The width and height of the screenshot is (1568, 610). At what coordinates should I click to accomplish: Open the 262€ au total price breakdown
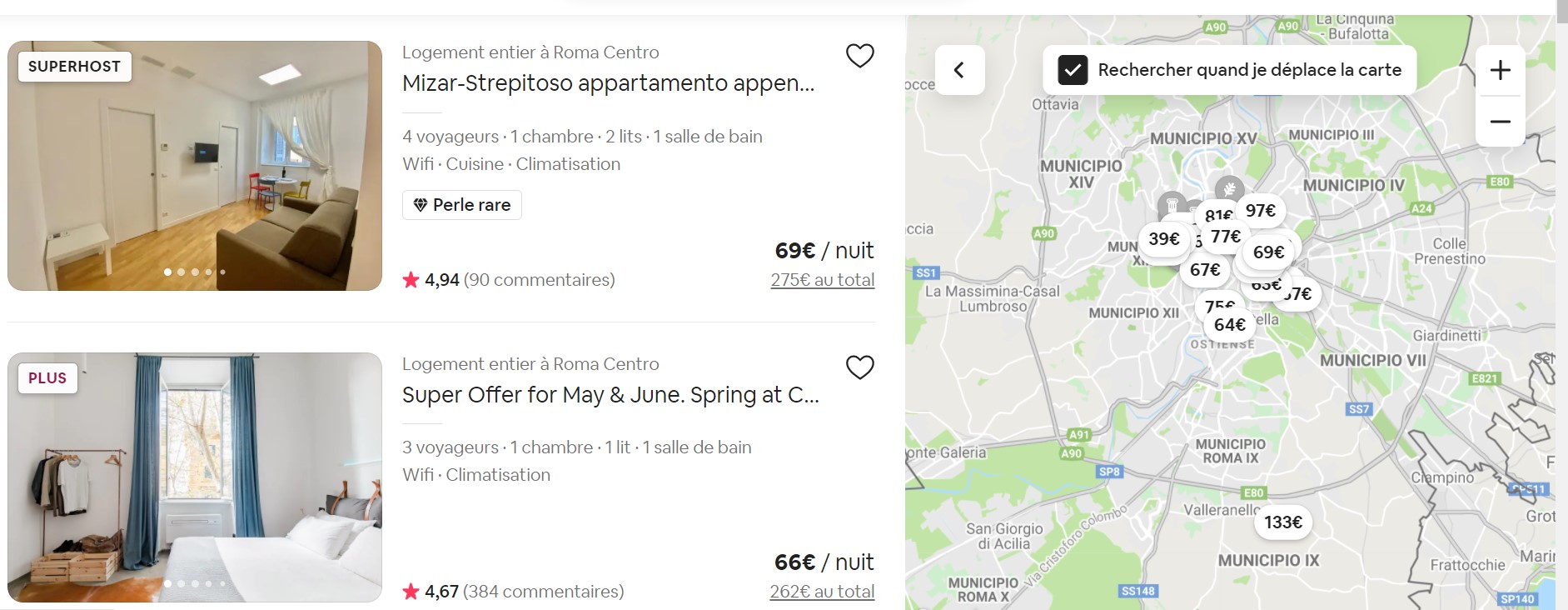coord(822,592)
